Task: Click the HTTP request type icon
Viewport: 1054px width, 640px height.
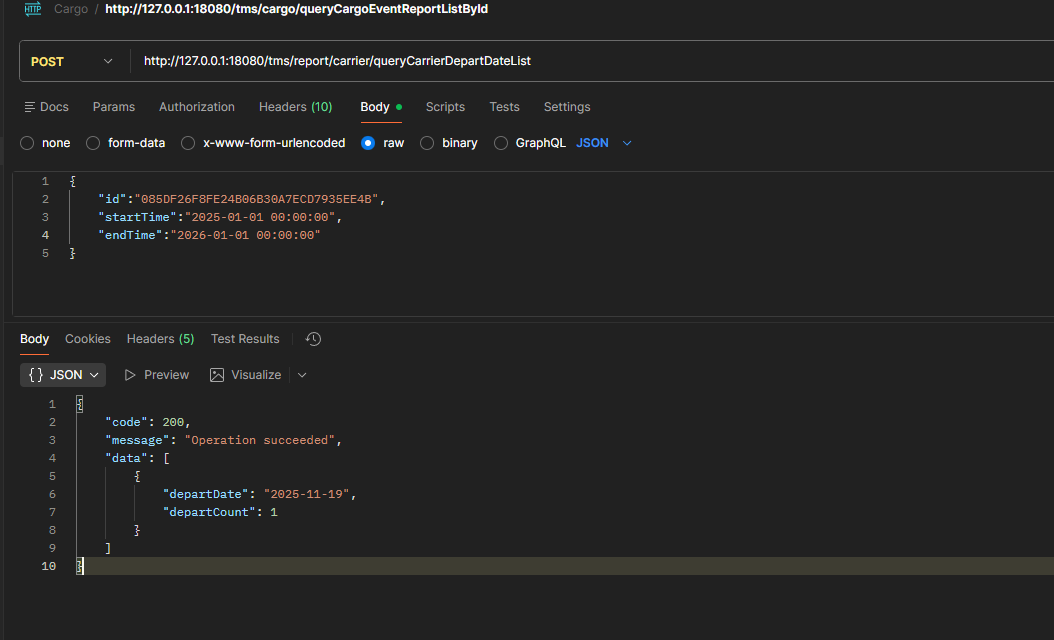Action: click(x=32, y=8)
